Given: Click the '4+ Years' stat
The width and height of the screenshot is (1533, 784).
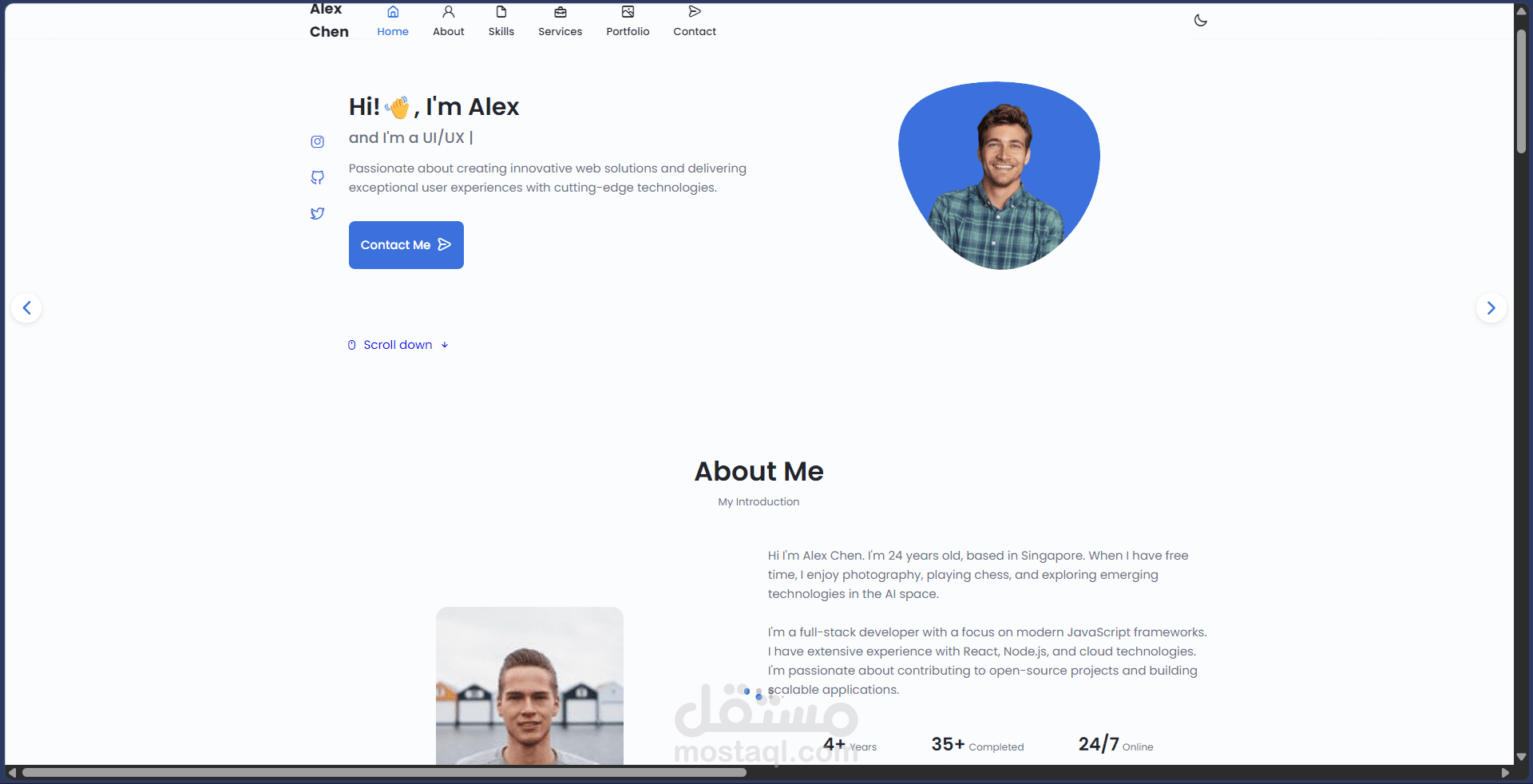Looking at the screenshot, I should (850, 744).
